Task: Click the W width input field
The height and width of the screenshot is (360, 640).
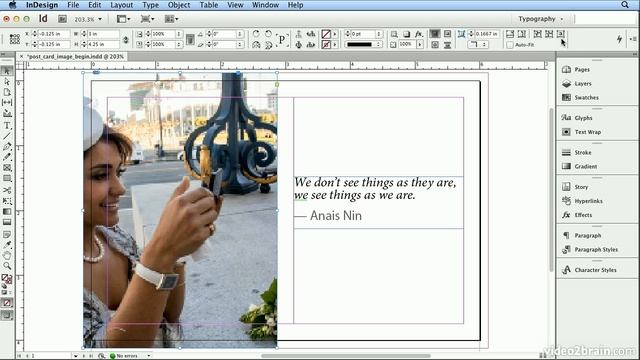Action: pos(104,34)
